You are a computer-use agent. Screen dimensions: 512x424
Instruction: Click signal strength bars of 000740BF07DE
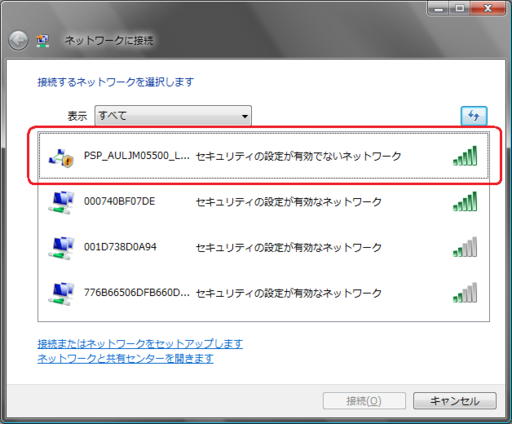coord(465,201)
